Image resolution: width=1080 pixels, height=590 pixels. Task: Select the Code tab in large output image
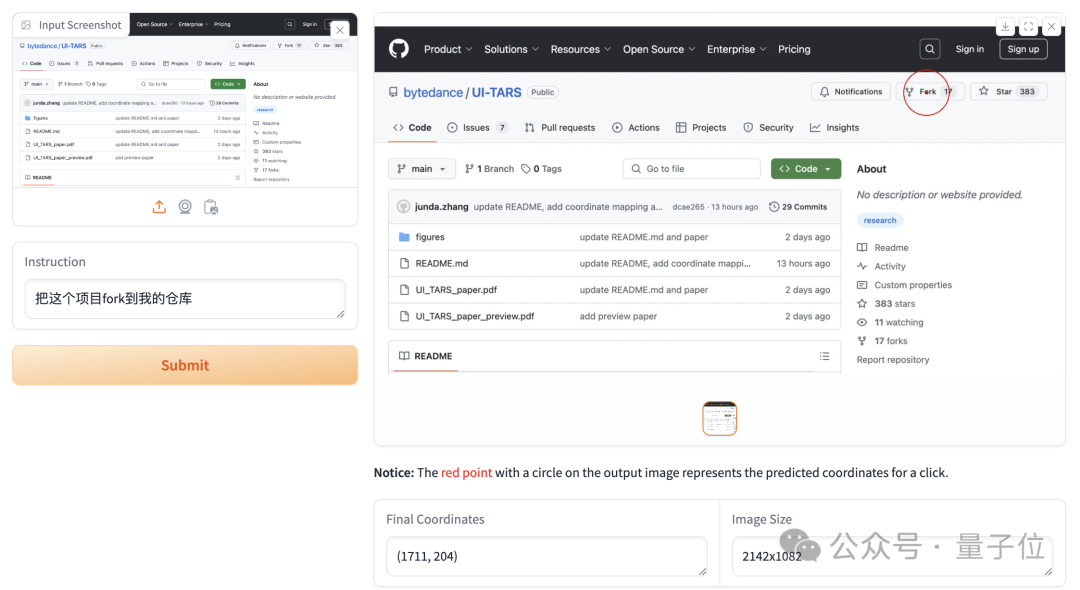pyautogui.click(x=412, y=127)
